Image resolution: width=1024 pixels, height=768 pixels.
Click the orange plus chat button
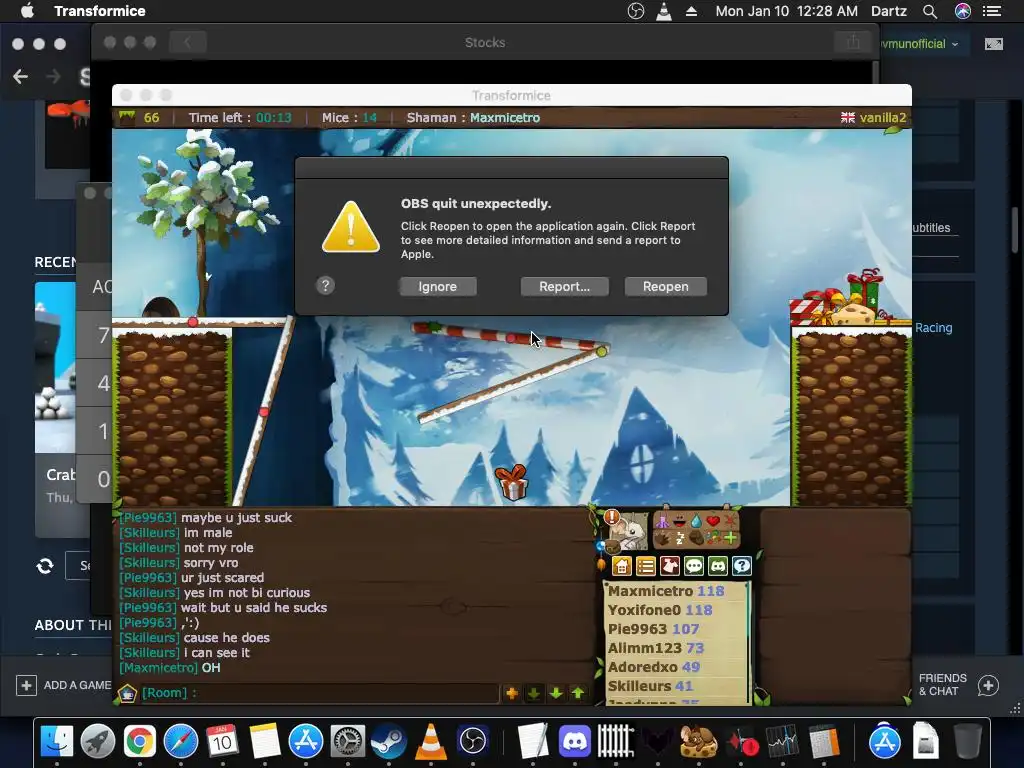(x=512, y=693)
